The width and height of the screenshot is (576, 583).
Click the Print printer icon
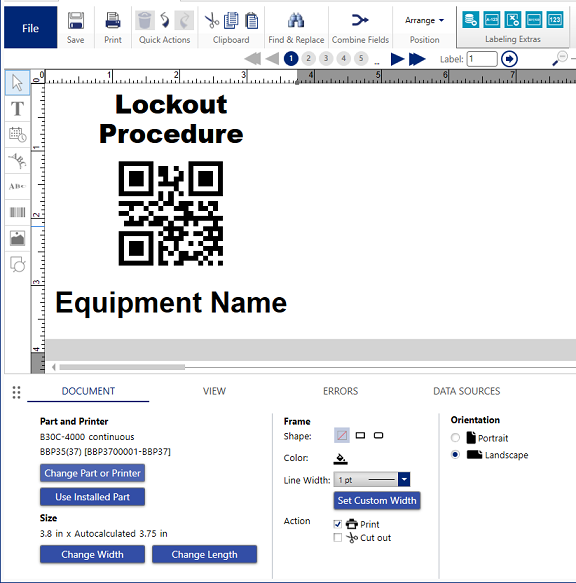pos(113,20)
